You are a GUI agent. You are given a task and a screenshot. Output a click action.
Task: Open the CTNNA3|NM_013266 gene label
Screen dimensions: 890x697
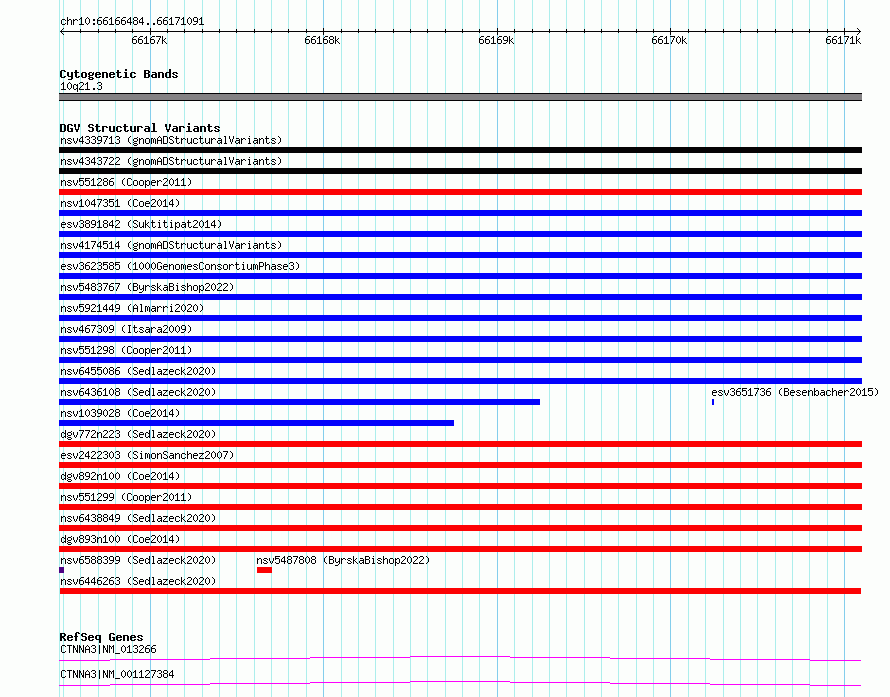click(x=108, y=649)
